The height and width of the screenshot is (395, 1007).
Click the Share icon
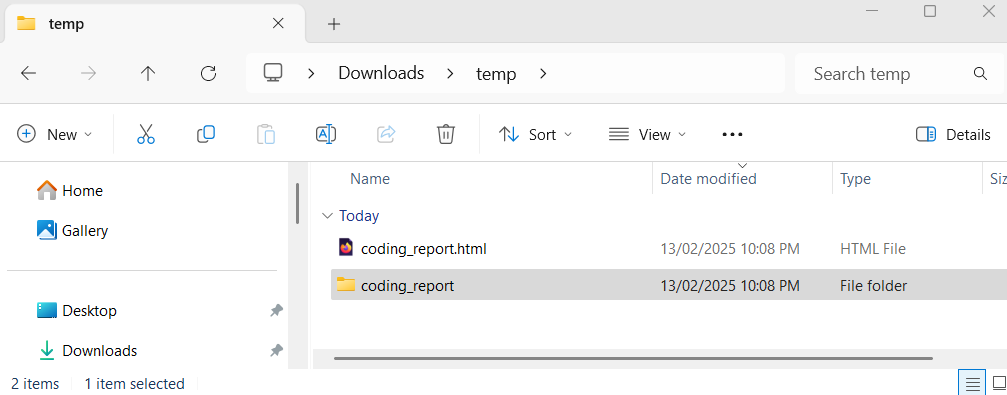click(386, 134)
